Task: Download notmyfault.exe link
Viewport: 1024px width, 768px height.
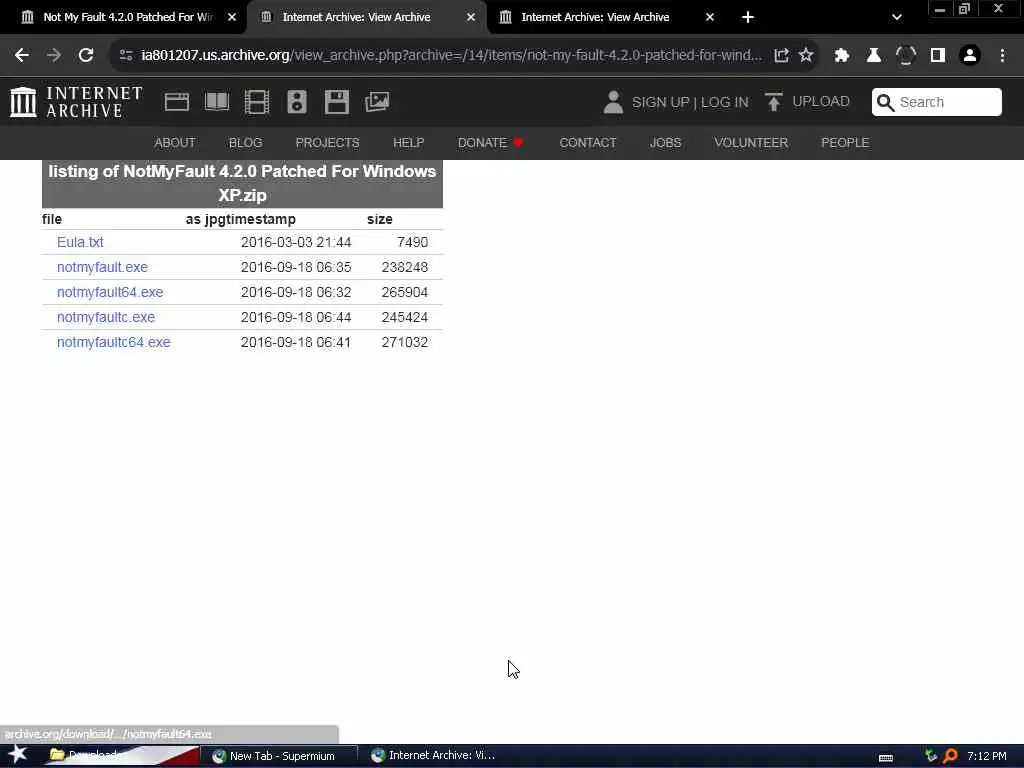Action: (x=102, y=267)
